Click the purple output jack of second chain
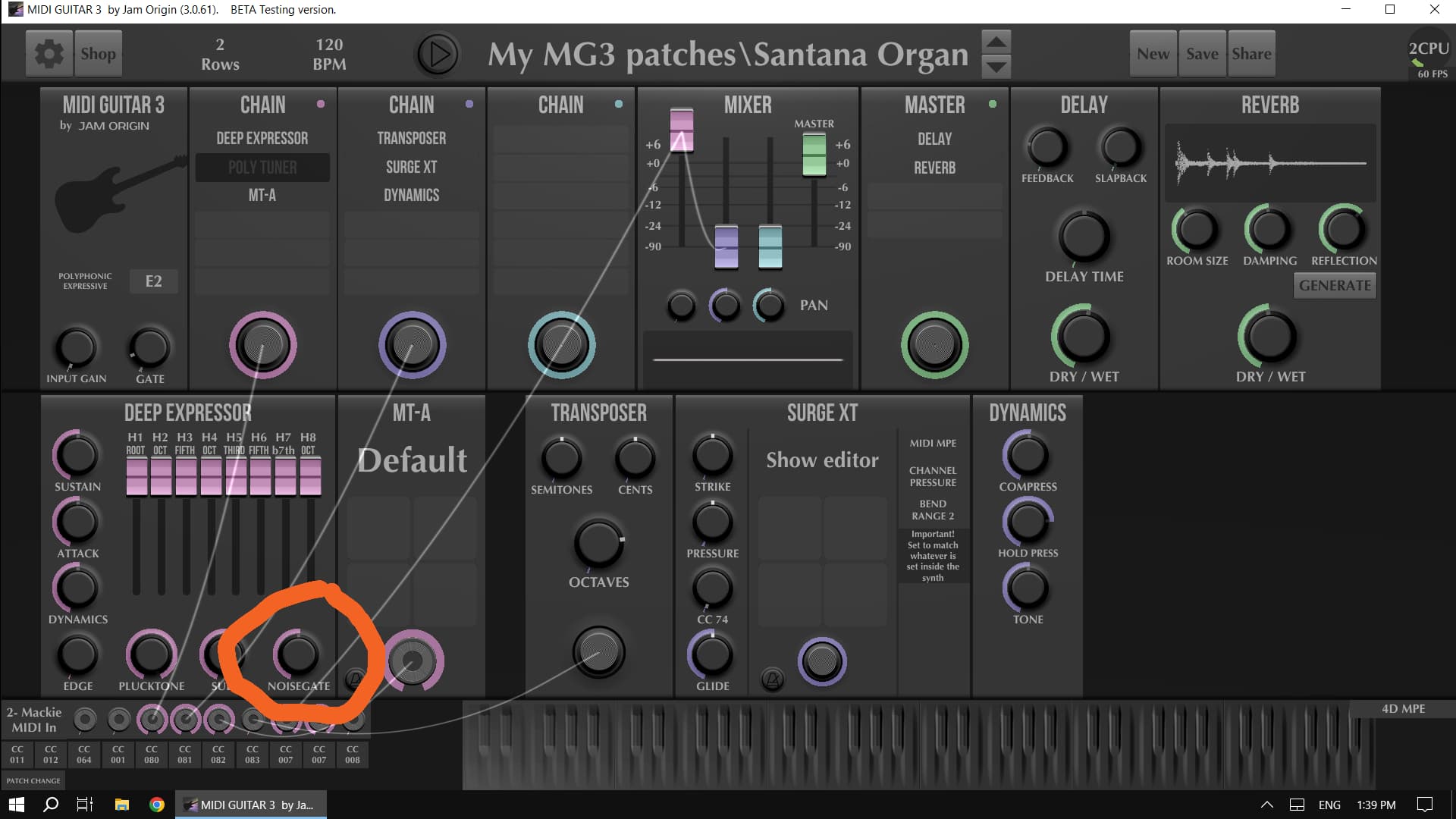The width and height of the screenshot is (1456, 819). (x=412, y=345)
